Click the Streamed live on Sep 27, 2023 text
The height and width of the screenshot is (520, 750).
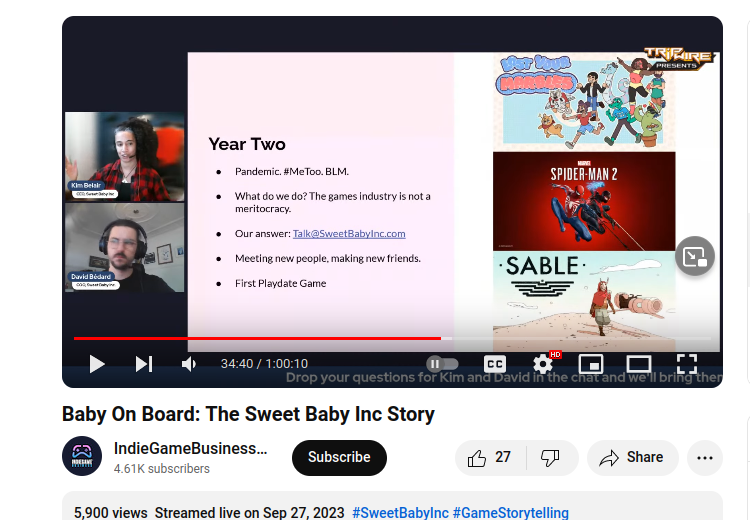[x=249, y=513]
